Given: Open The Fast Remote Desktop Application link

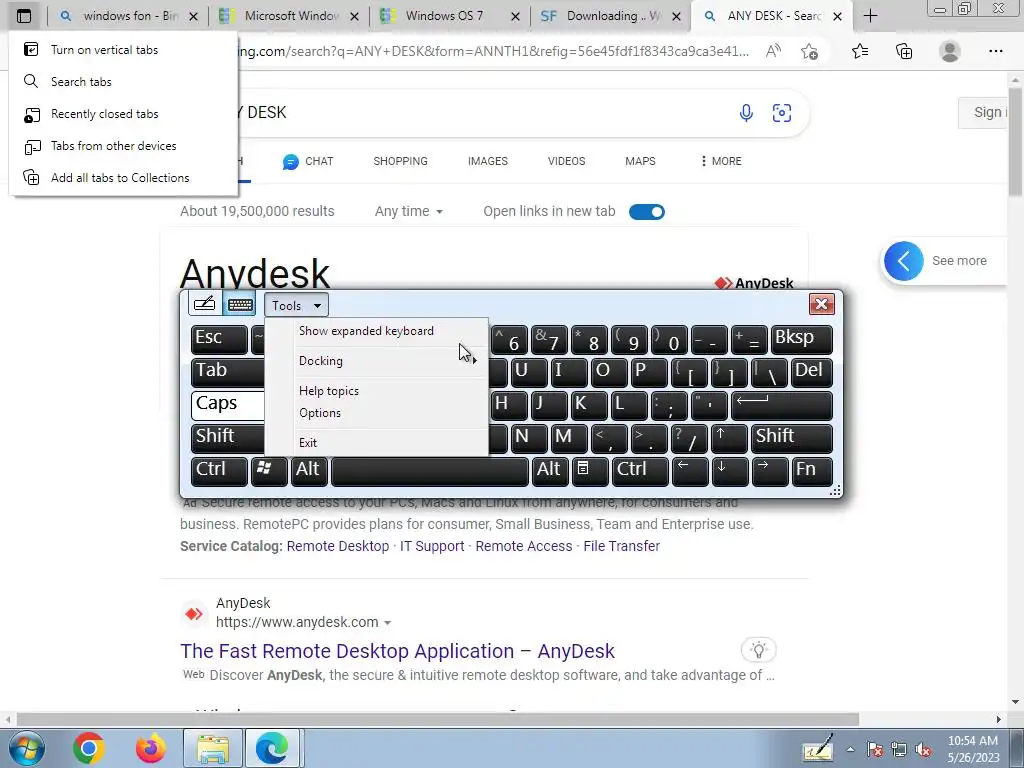Looking at the screenshot, I should tap(397, 651).
